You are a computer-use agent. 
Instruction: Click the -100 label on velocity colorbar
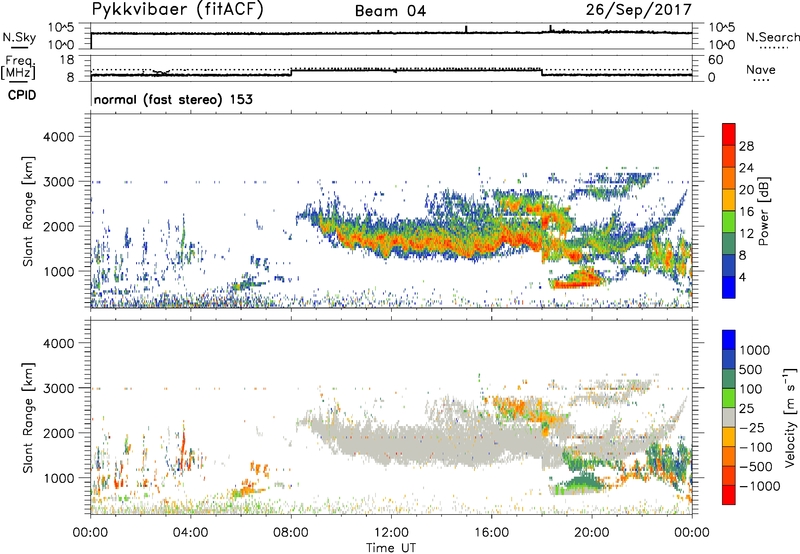(x=756, y=447)
